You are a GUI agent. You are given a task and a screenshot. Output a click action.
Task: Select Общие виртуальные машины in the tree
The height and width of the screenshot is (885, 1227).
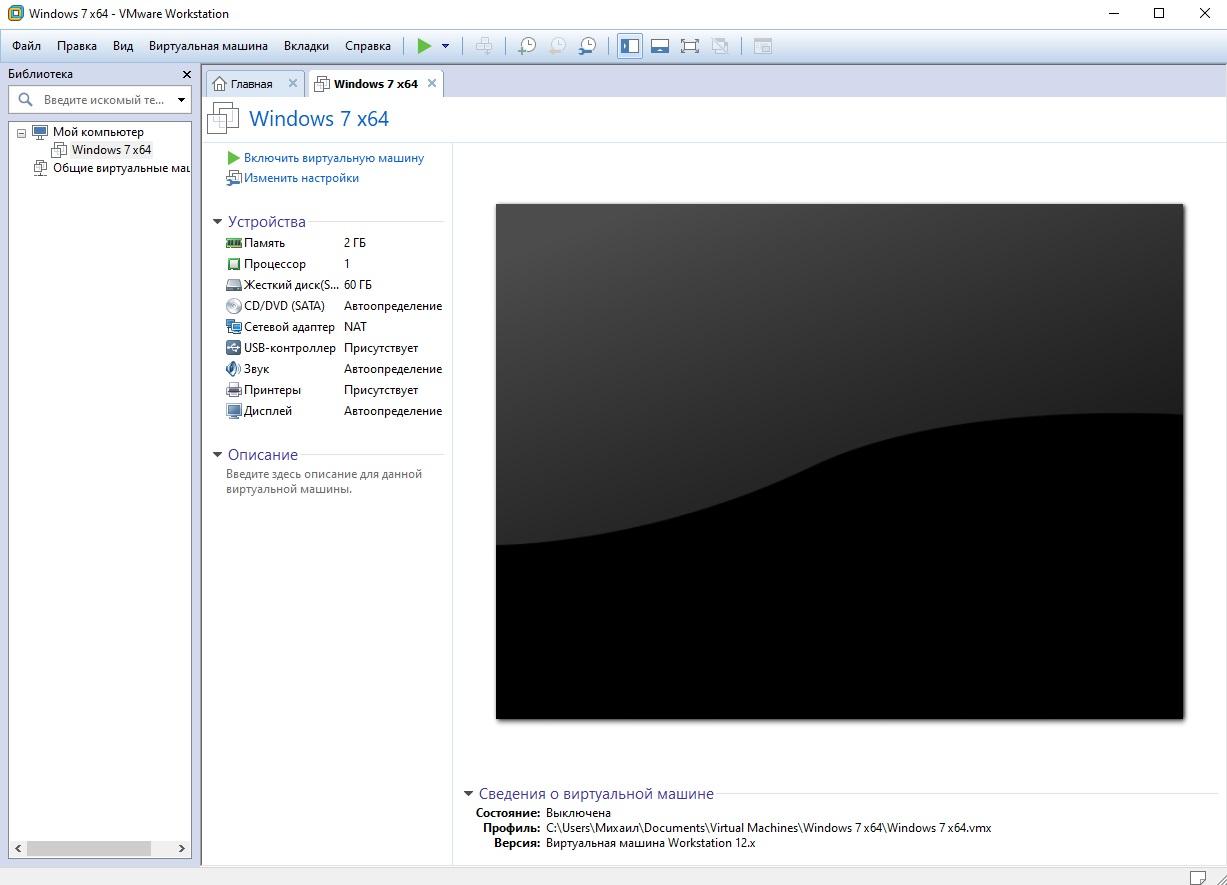tap(121, 168)
